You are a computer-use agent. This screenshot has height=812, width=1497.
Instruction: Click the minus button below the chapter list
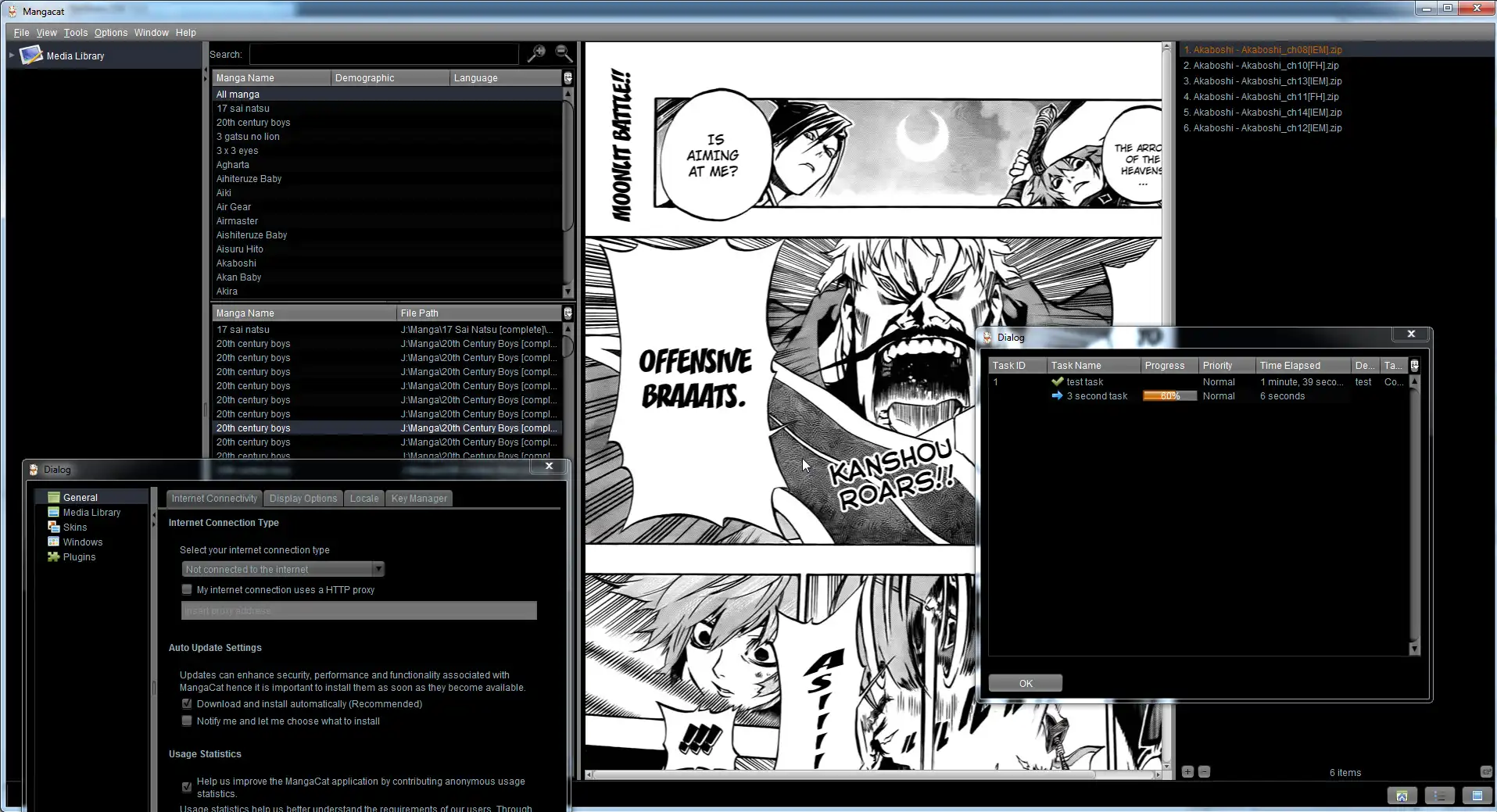(1204, 771)
